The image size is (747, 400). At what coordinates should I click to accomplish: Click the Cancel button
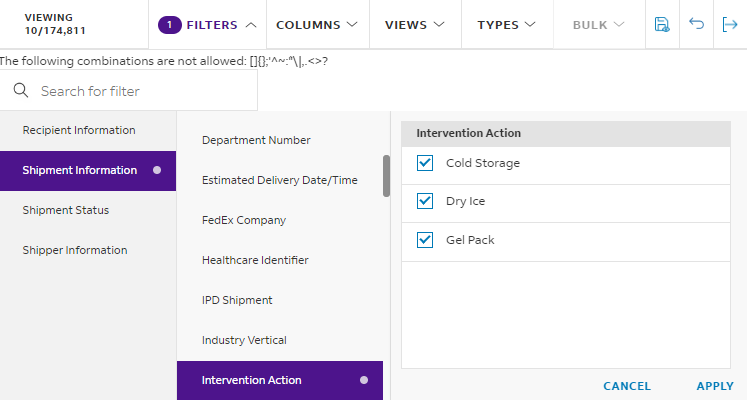[627, 386]
